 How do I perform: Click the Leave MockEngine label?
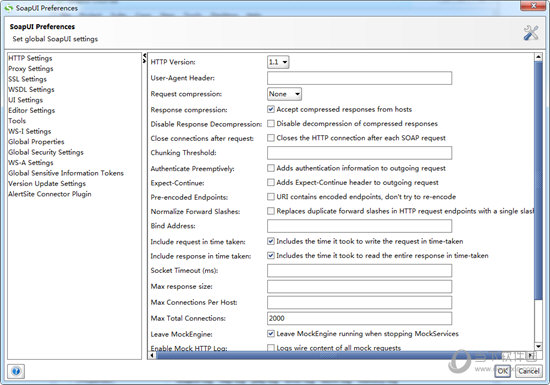[x=181, y=334]
